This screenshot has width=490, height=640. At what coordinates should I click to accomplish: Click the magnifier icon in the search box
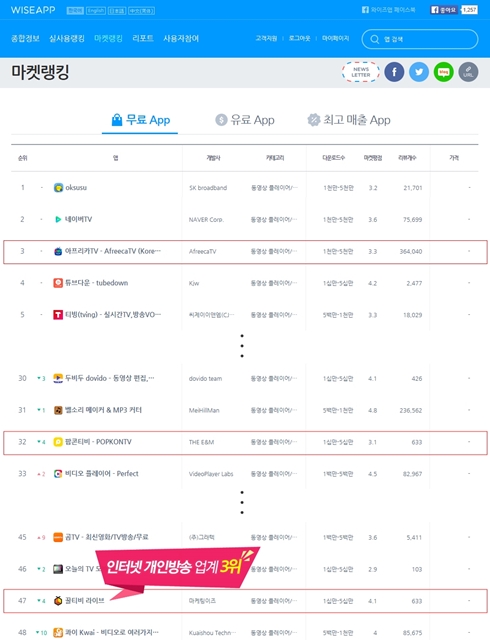tap(374, 39)
